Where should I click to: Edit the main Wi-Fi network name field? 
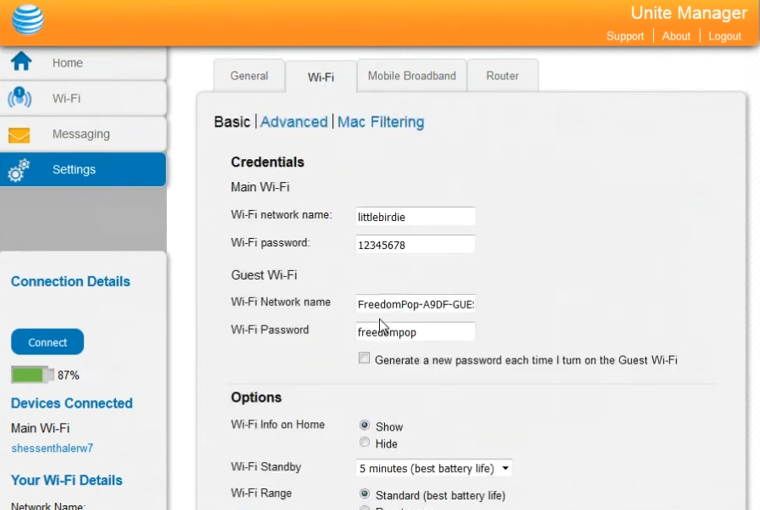pyautogui.click(x=415, y=217)
